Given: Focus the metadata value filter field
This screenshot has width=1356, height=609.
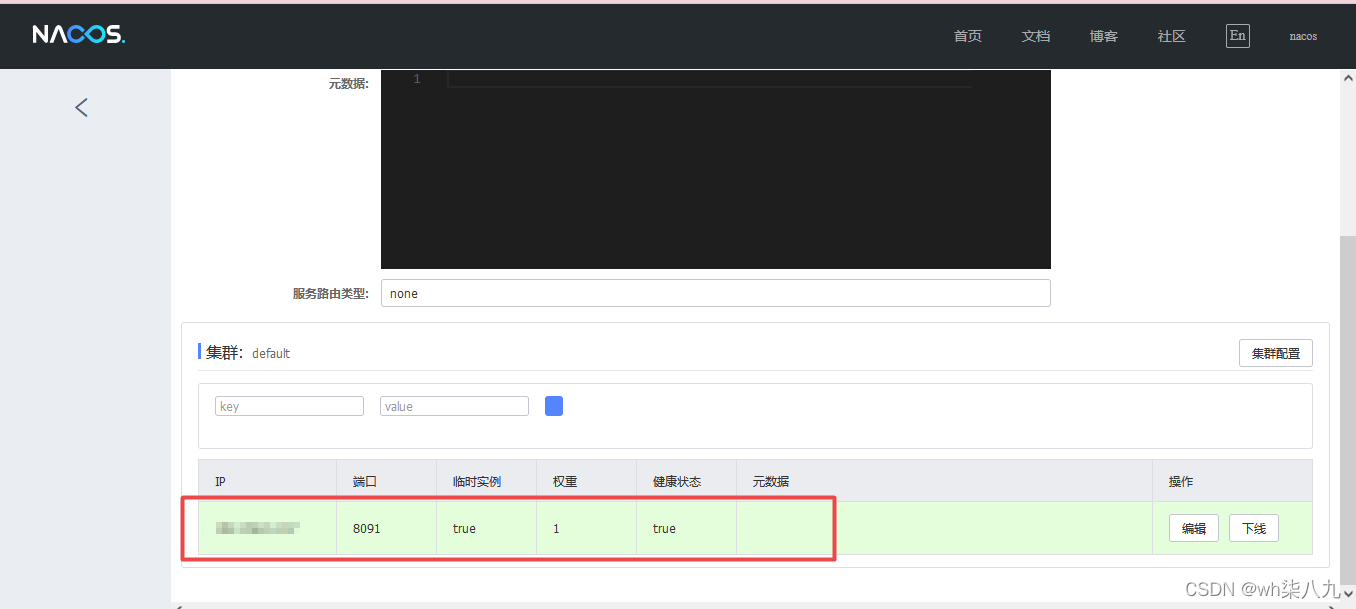Looking at the screenshot, I should pyautogui.click(x=454, y=406).
